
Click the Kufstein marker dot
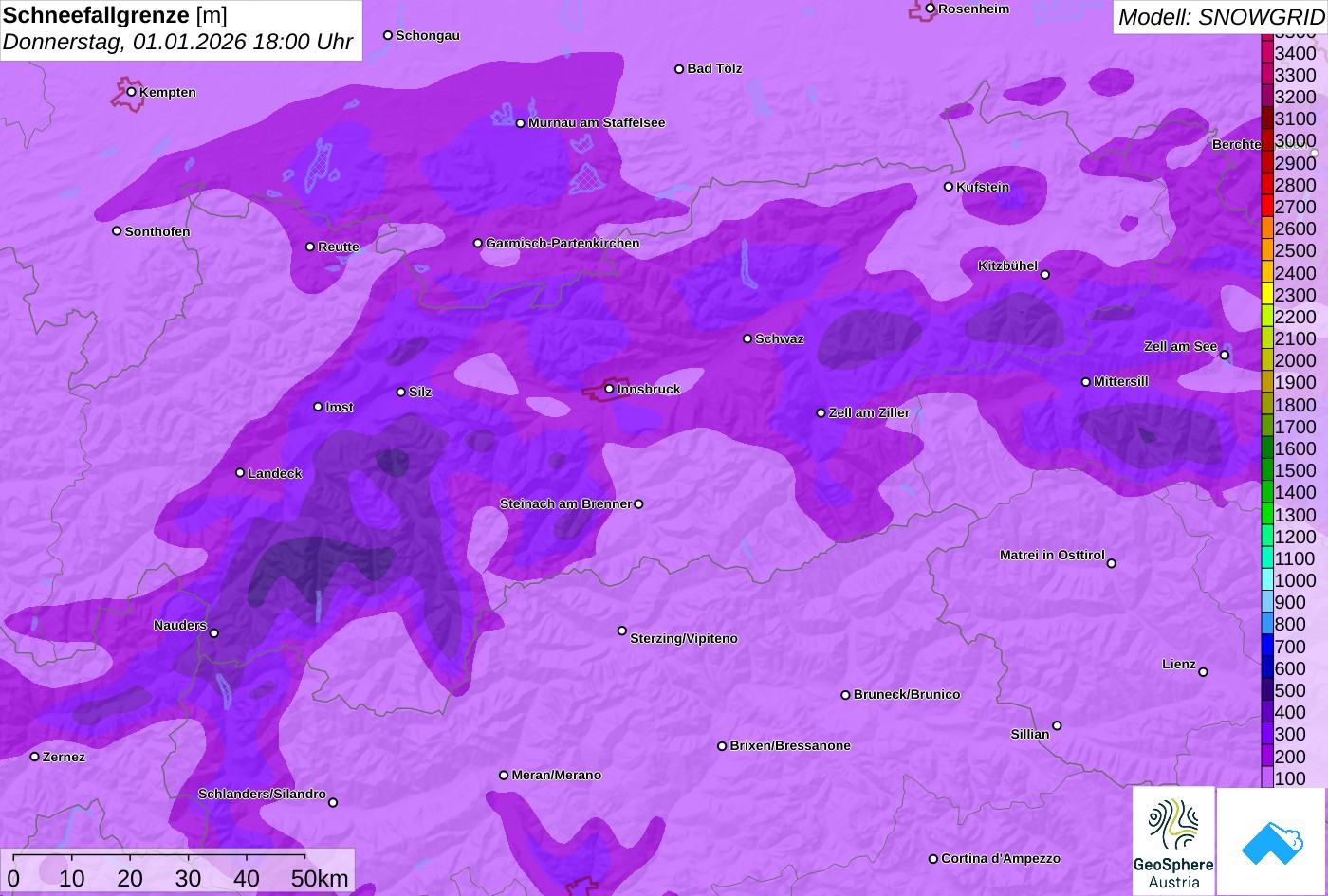949,187
